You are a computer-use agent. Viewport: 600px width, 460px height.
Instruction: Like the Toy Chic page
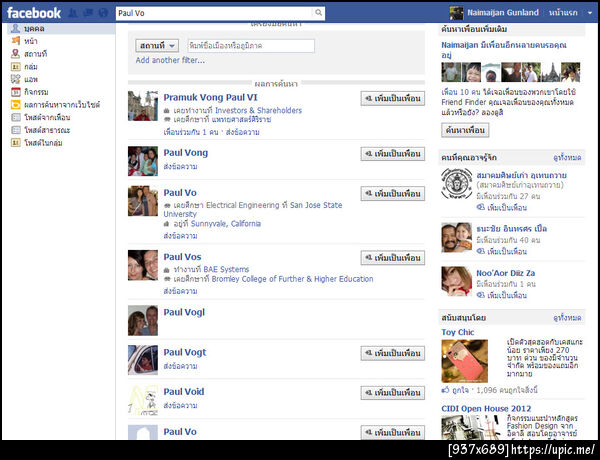[455, 390]
